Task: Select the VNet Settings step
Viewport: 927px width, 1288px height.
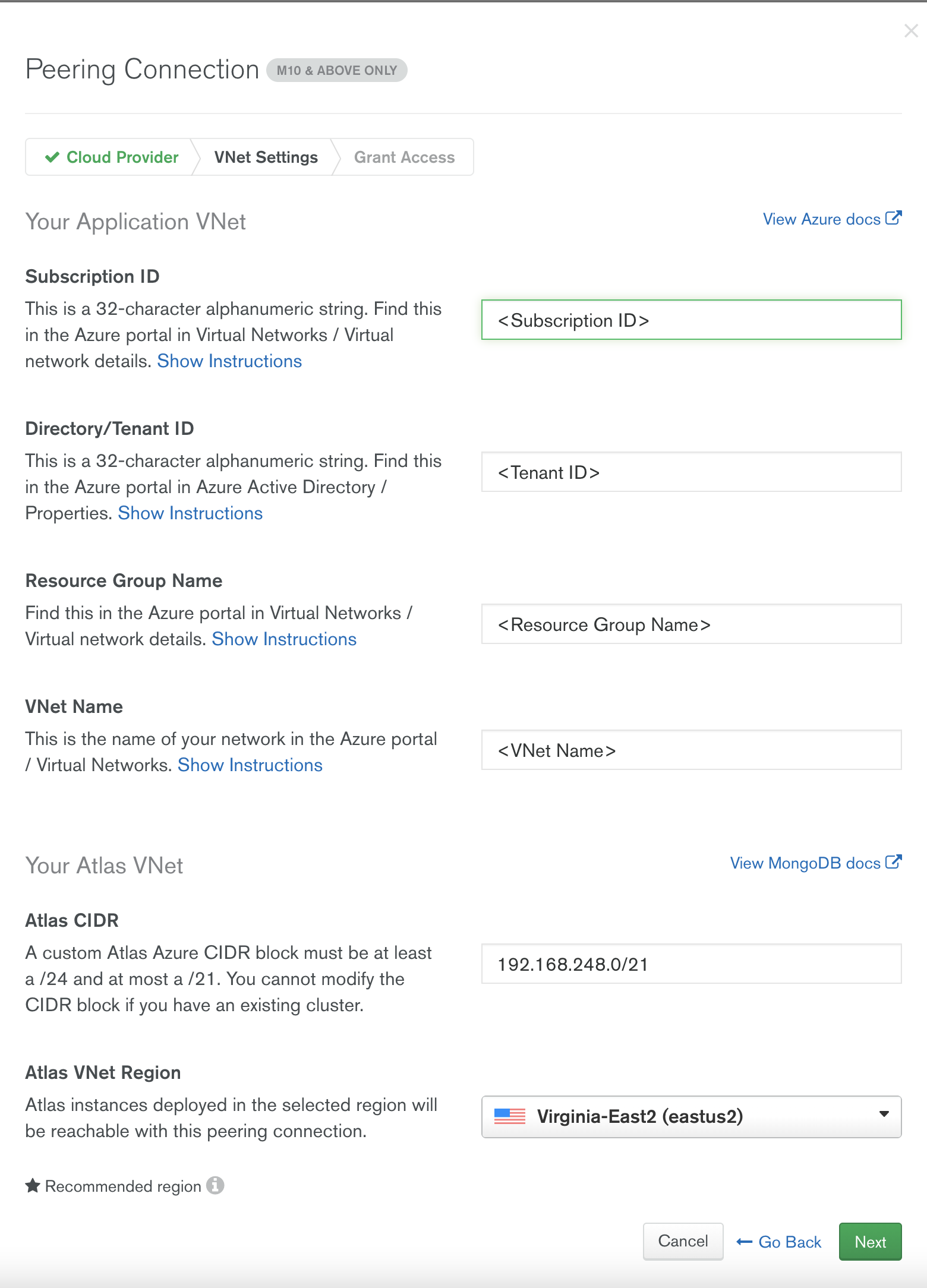Action: tap(266, 157)
